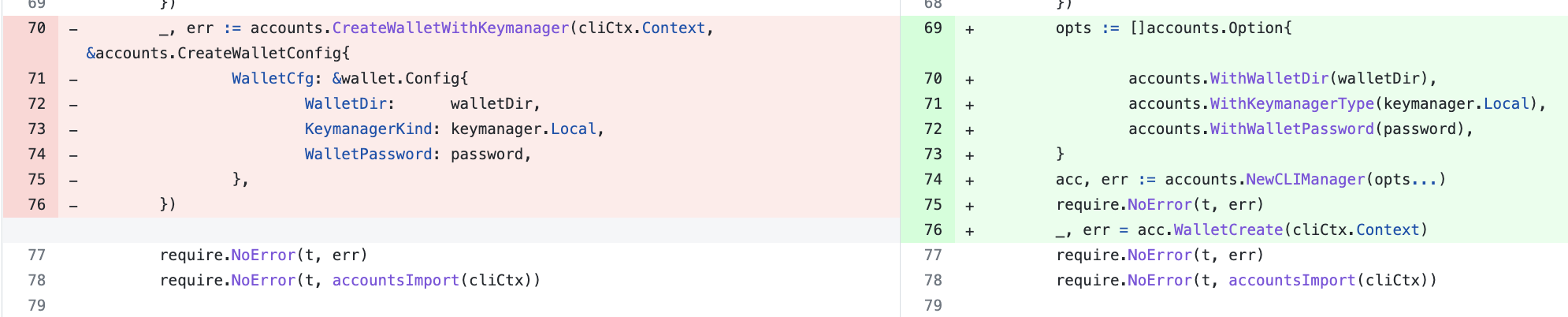This screenshot has height=317, width=1568.
Task: Click the KeymanagerKind field name
Action: (x=368, y=129)
